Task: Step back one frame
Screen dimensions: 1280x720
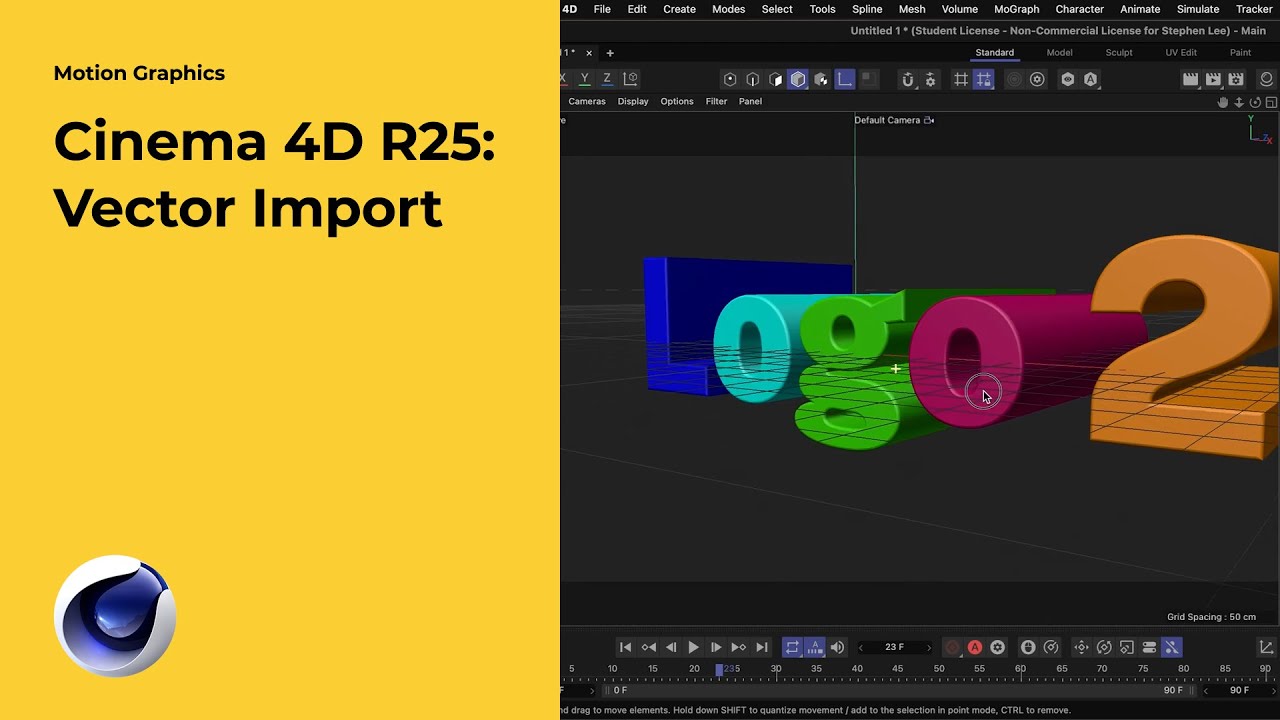Action: (671, 647)
